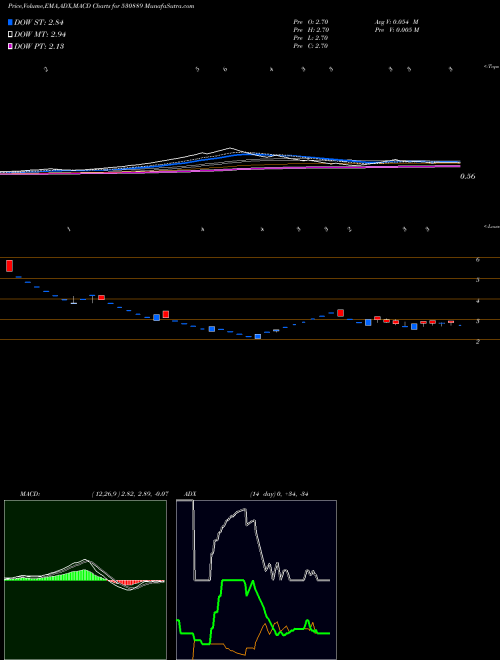Select the 'DOW PT: 2.13' legend label
This screenshot has height=660, width=500.
pyautogui.click(x=39, y=47)
